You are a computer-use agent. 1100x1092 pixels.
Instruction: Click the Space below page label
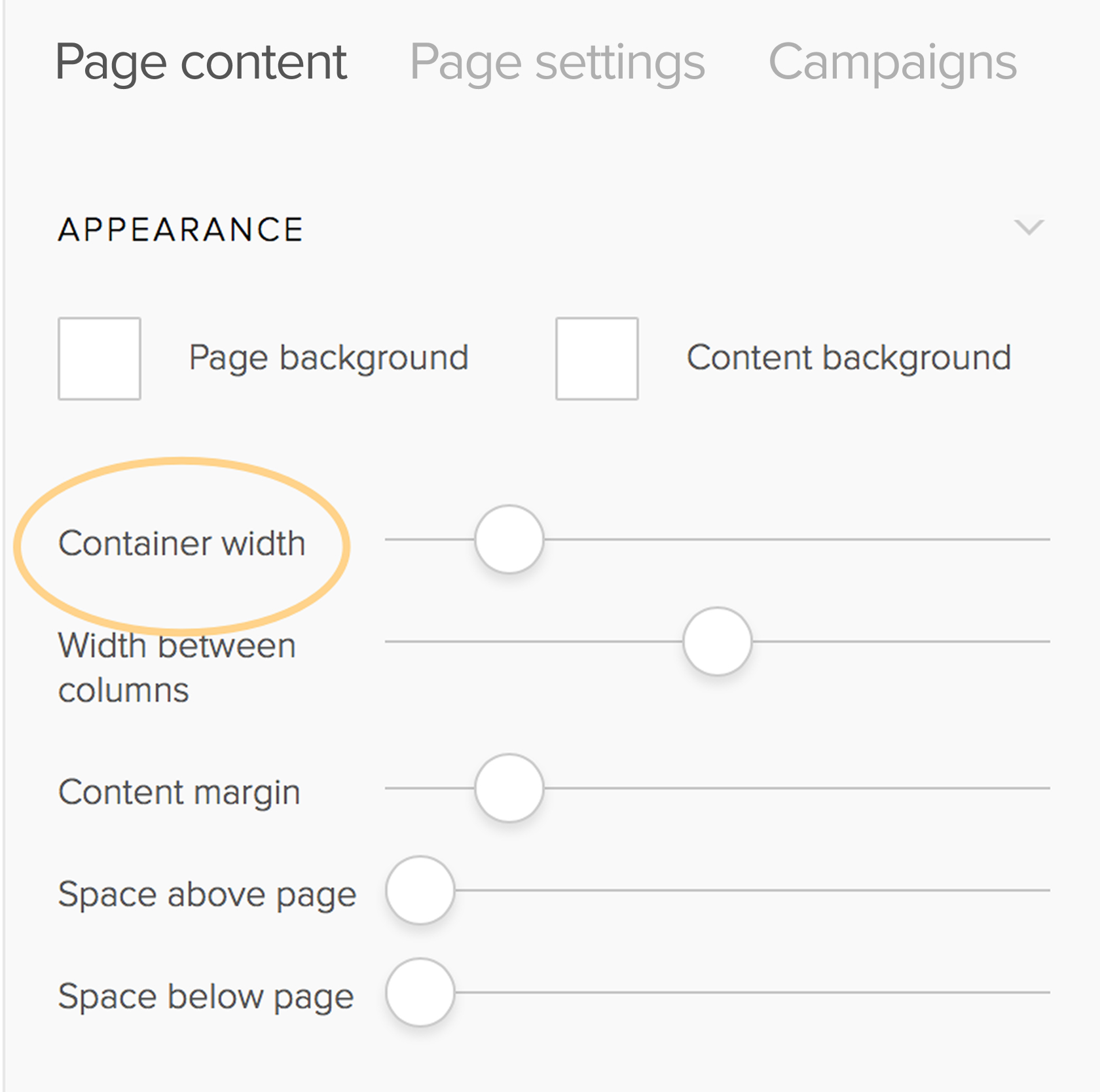(x=206, y=996)
